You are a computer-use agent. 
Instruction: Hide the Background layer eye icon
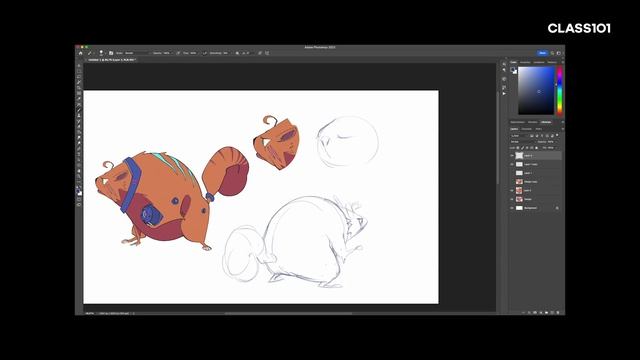click(x=512, y=208)
